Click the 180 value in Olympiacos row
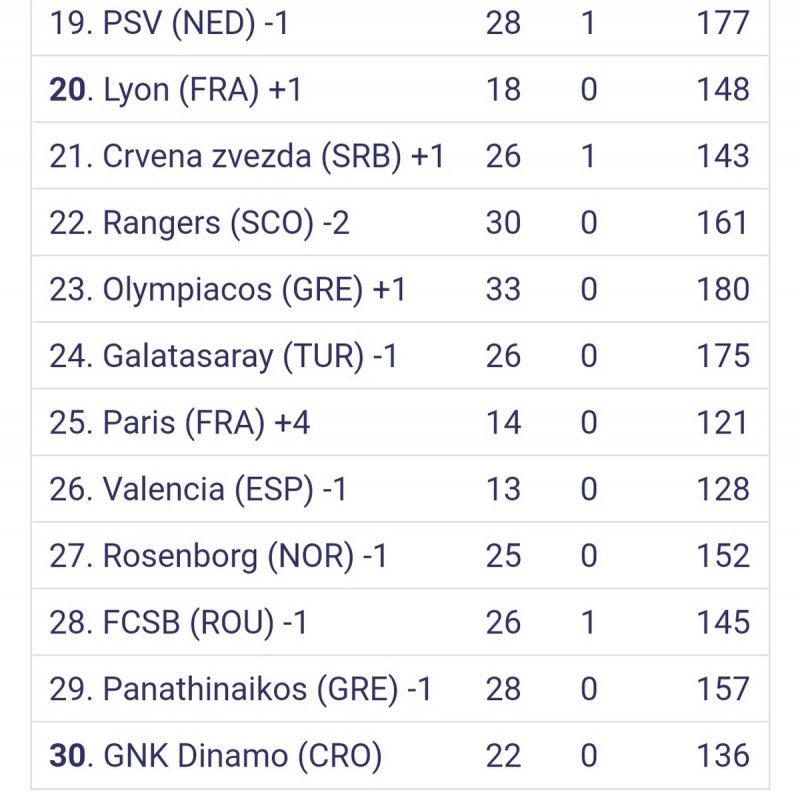The height and width of the screenshot is (792, 800). click(723, 290)
